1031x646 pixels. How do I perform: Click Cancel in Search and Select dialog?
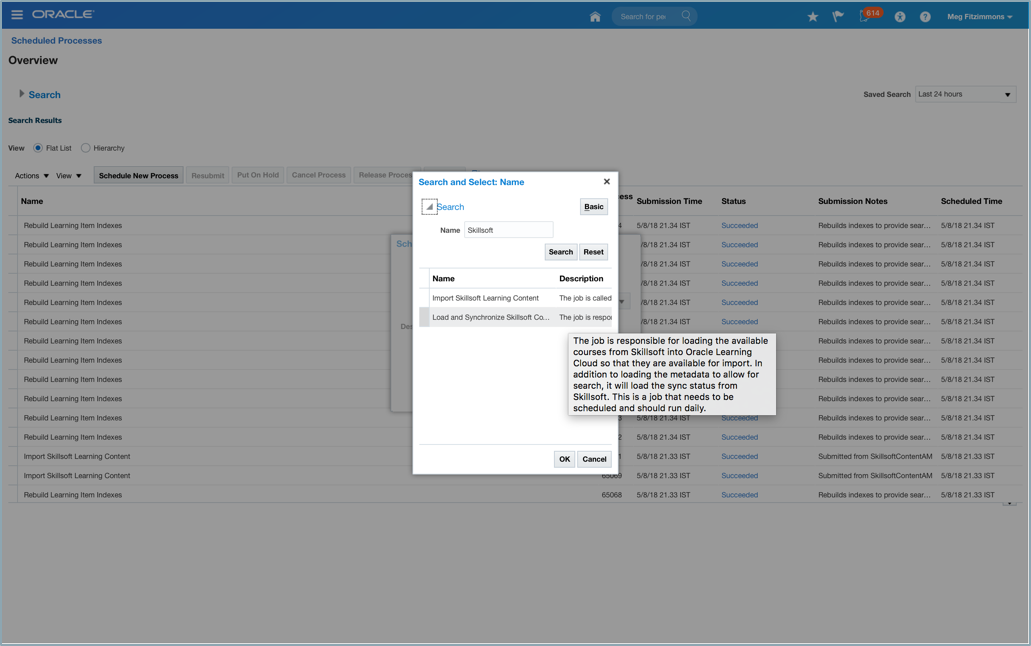point(594,459)
